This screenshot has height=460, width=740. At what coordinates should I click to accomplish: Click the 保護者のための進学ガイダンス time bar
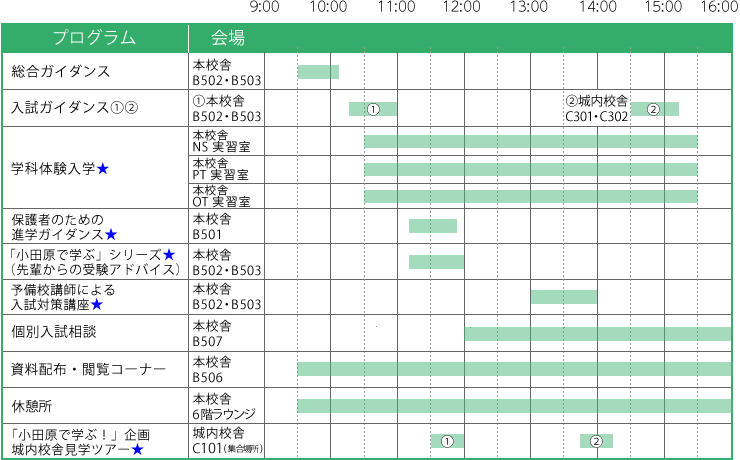point(432,226)
